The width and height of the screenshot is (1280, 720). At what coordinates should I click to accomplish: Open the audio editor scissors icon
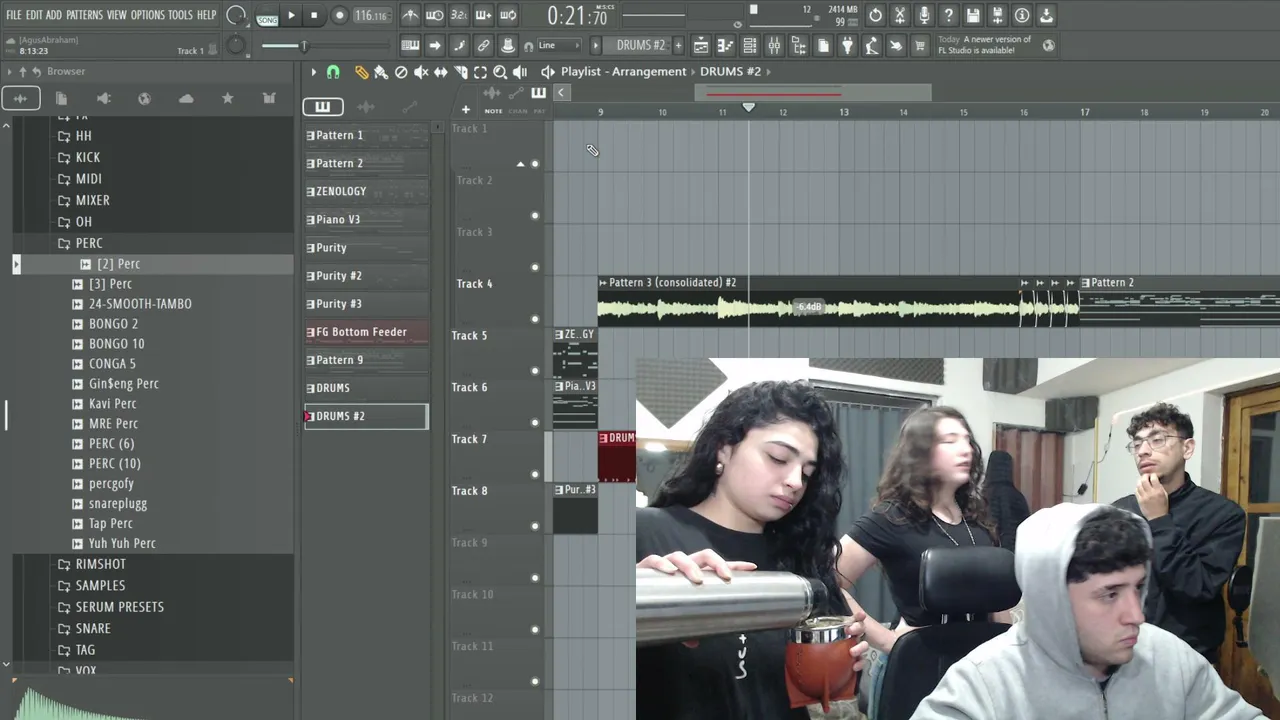(900, 15)
